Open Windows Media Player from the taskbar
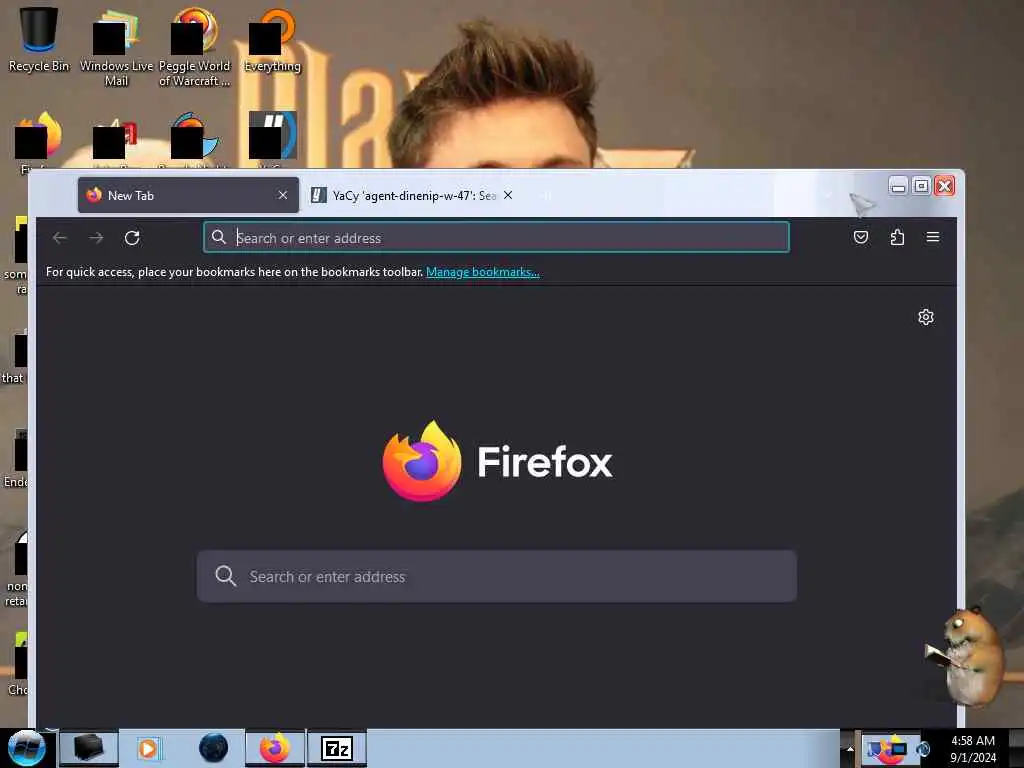1024x768 pixels. click(x=148, y=748)
